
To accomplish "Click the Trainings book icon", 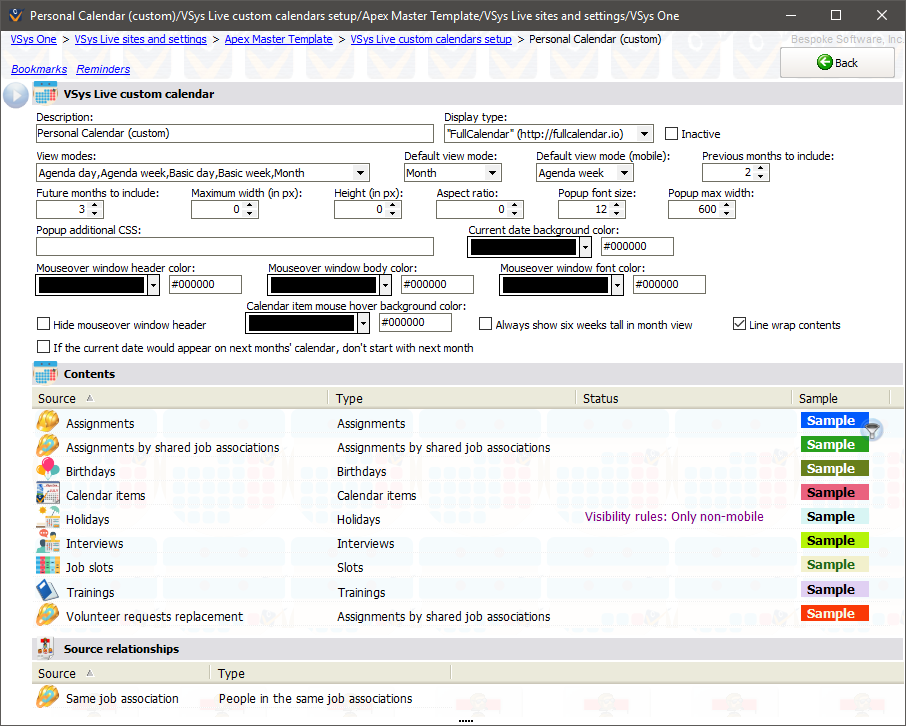I will point(47,591).
